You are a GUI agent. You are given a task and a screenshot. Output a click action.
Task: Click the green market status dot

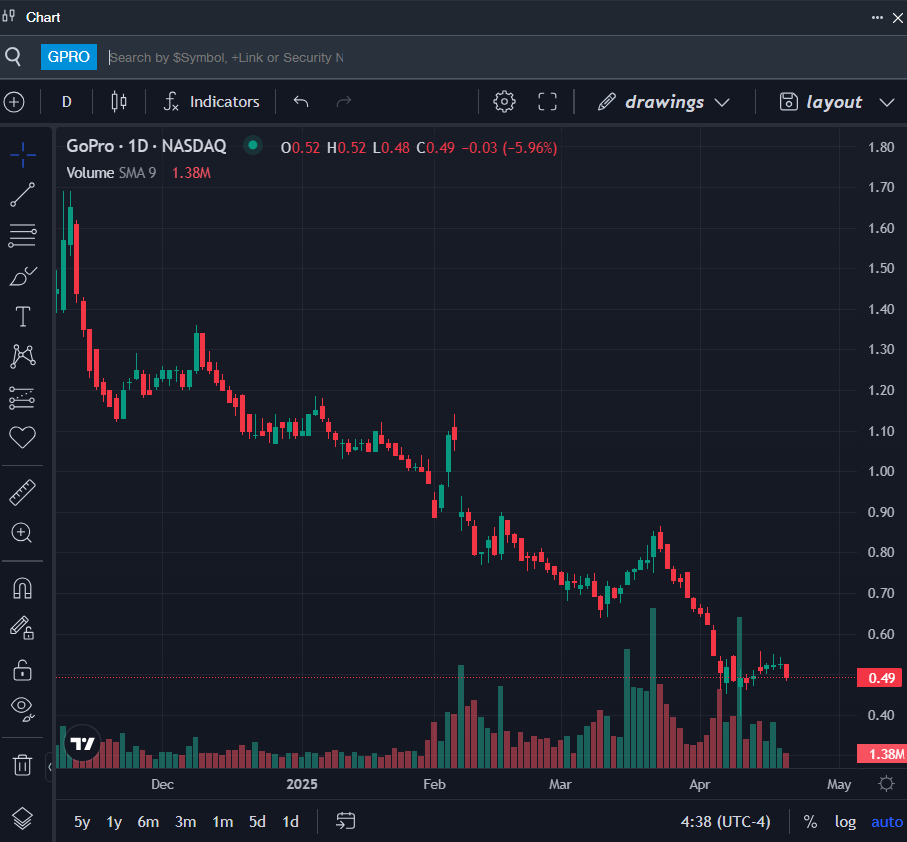pos(253,145)
